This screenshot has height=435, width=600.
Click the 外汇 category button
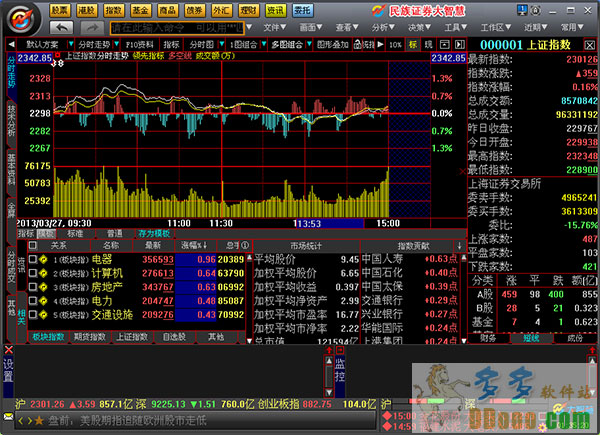coord(222,10)
